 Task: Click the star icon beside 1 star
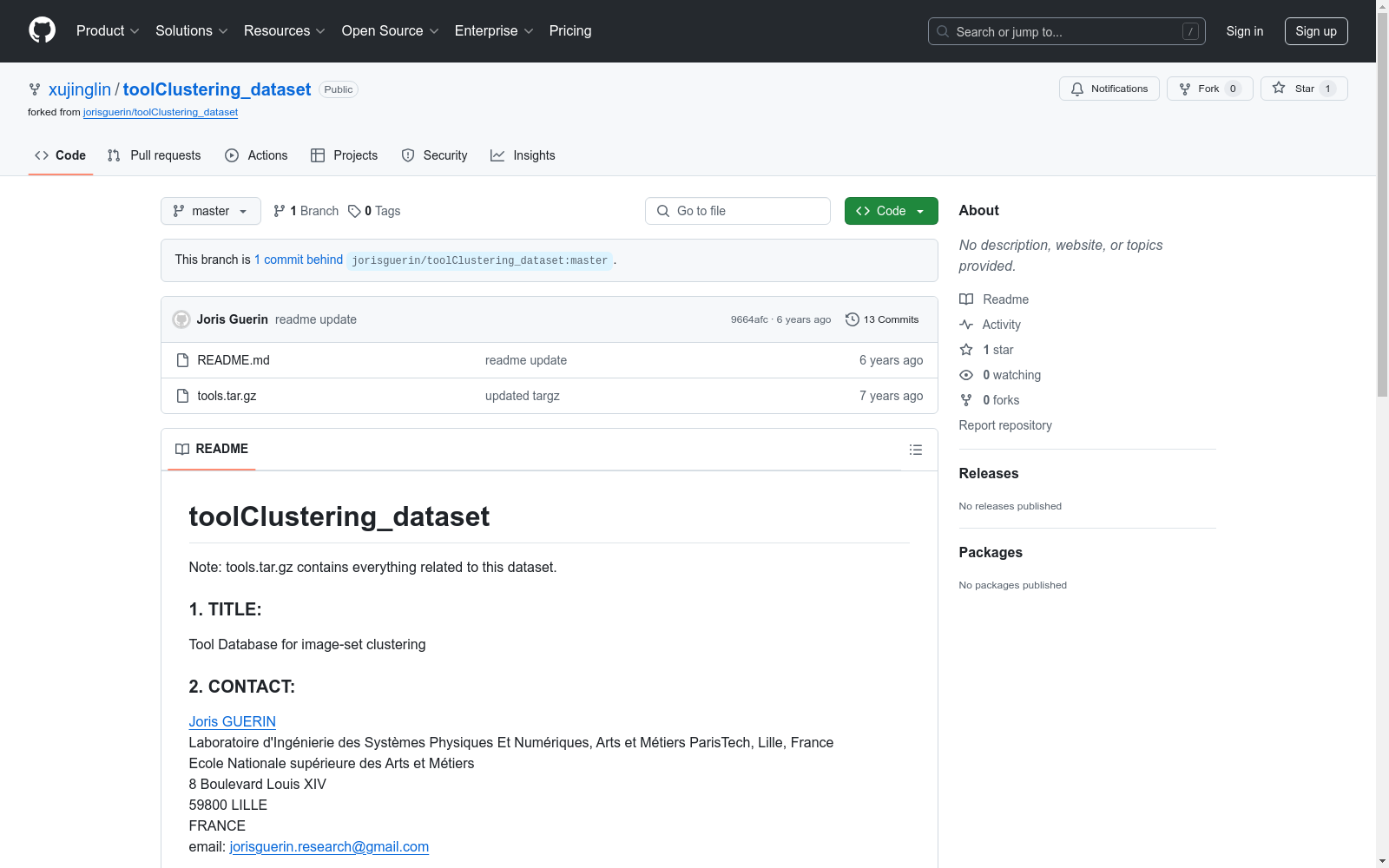966,350
